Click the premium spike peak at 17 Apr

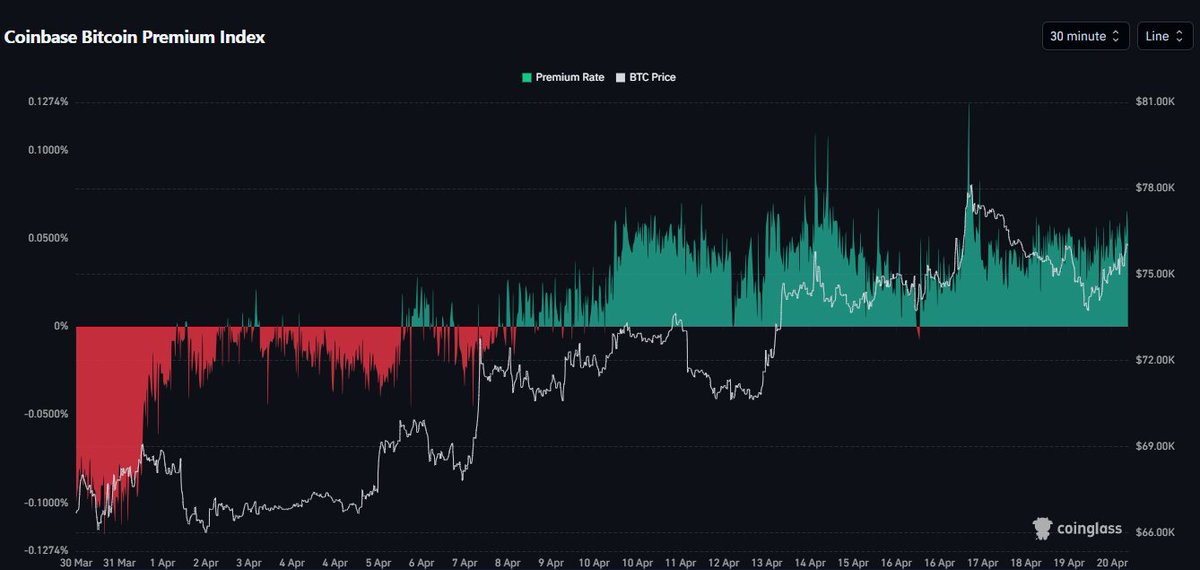[968, 105]
